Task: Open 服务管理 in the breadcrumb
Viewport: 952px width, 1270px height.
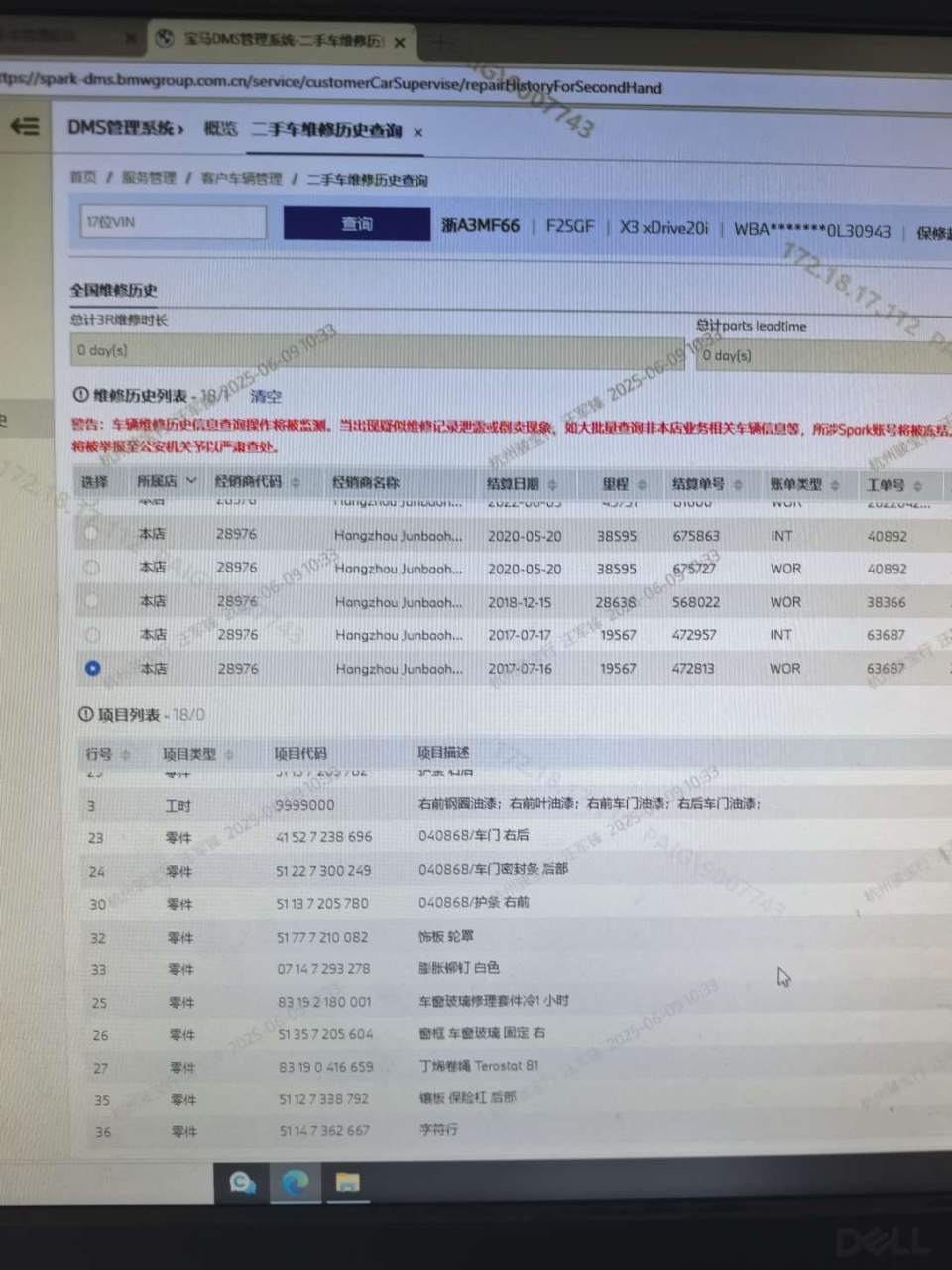Action: (149, 178)
